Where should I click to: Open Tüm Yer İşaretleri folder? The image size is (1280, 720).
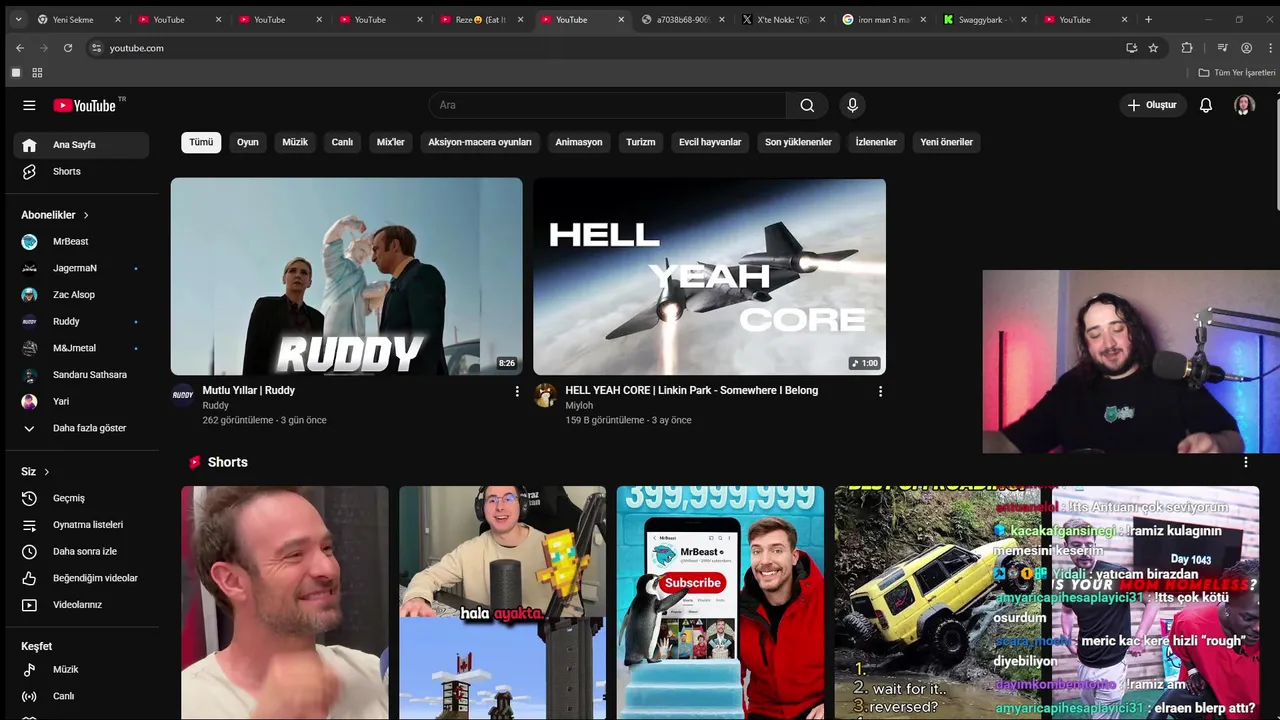(1237, 73)
